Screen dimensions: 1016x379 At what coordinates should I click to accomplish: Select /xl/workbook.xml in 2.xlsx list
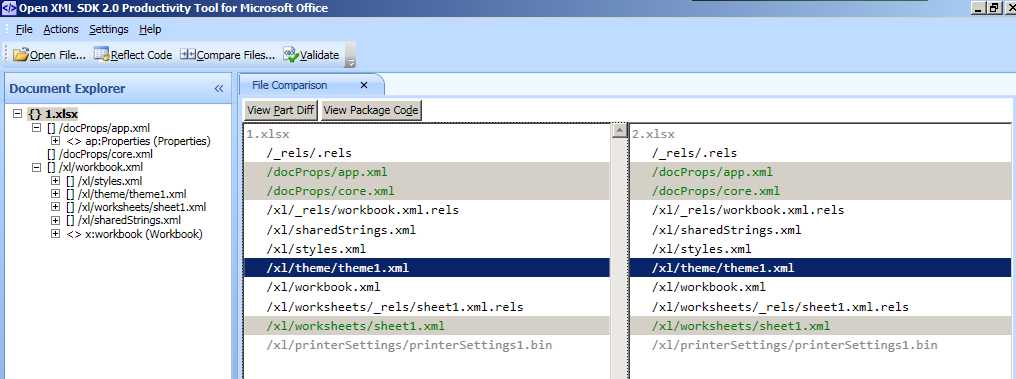click(x=820, y=287)
